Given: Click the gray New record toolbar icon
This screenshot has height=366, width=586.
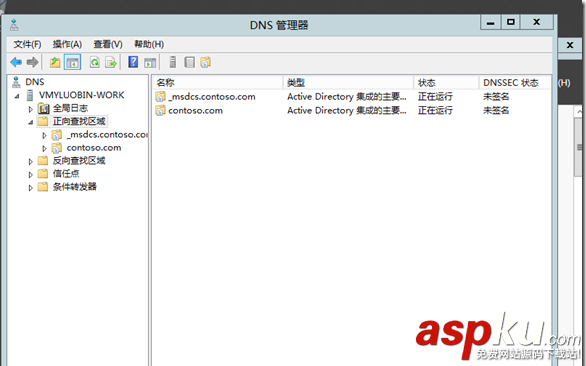Looking at the screenshot, I should (189, 62).
